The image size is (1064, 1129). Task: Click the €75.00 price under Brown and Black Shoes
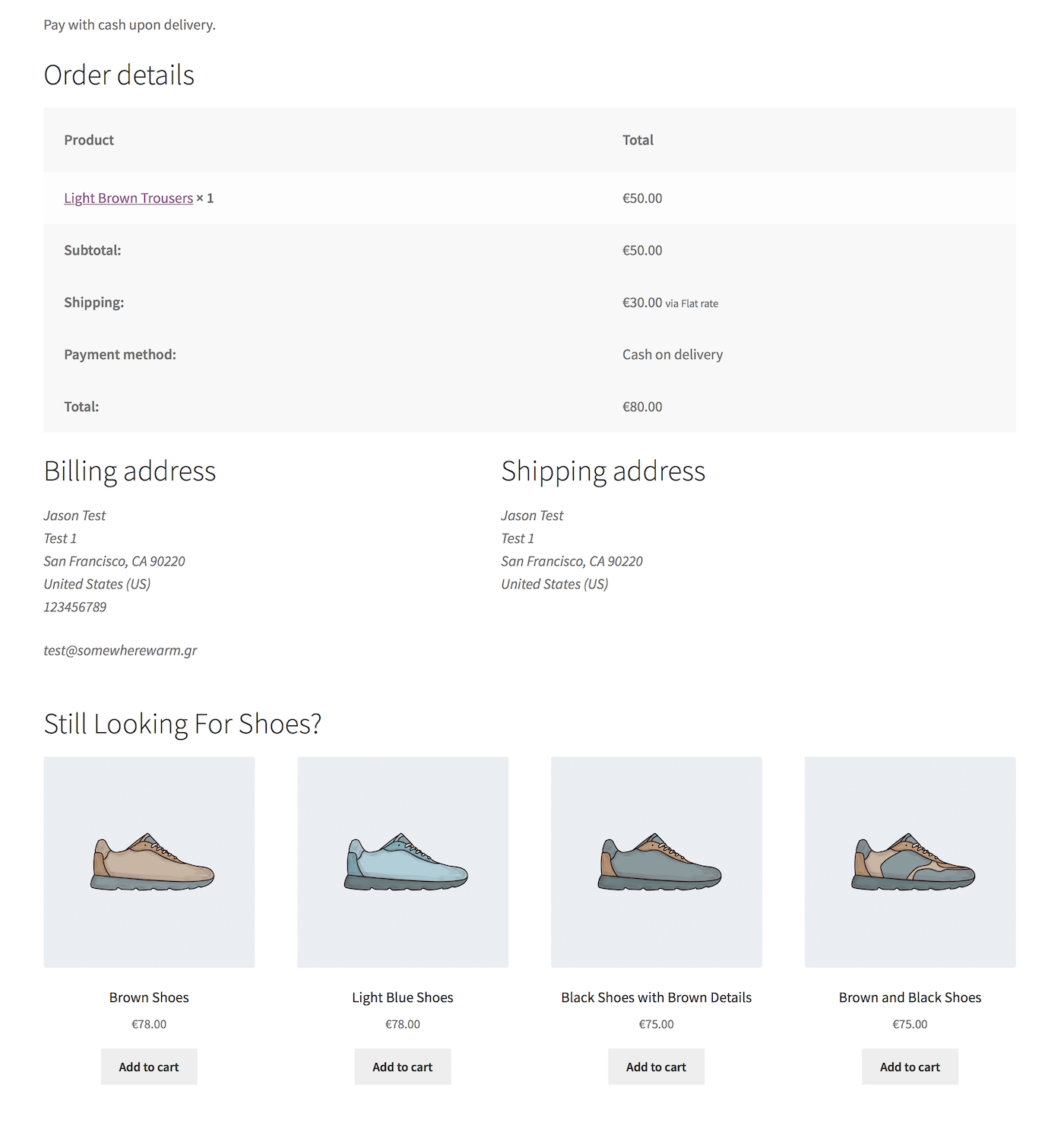[910, 1024]
